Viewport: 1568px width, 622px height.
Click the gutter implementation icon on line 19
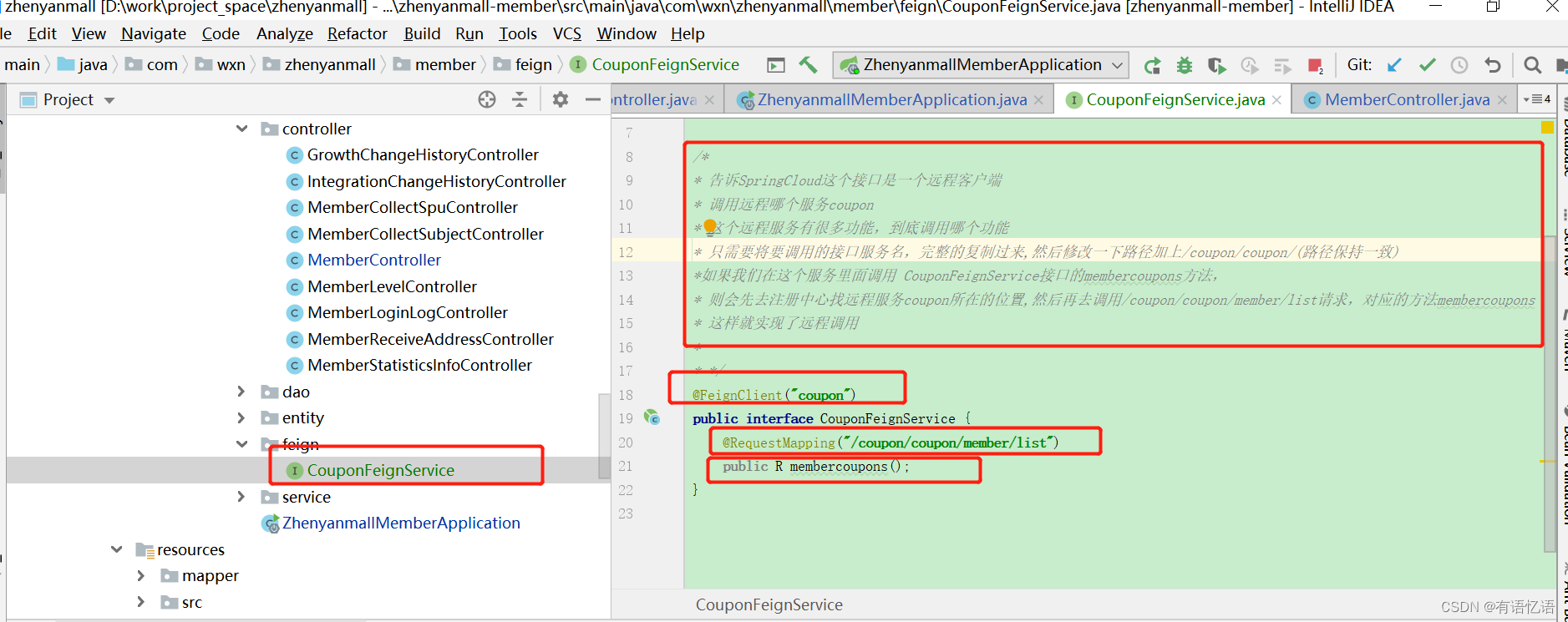652,417
